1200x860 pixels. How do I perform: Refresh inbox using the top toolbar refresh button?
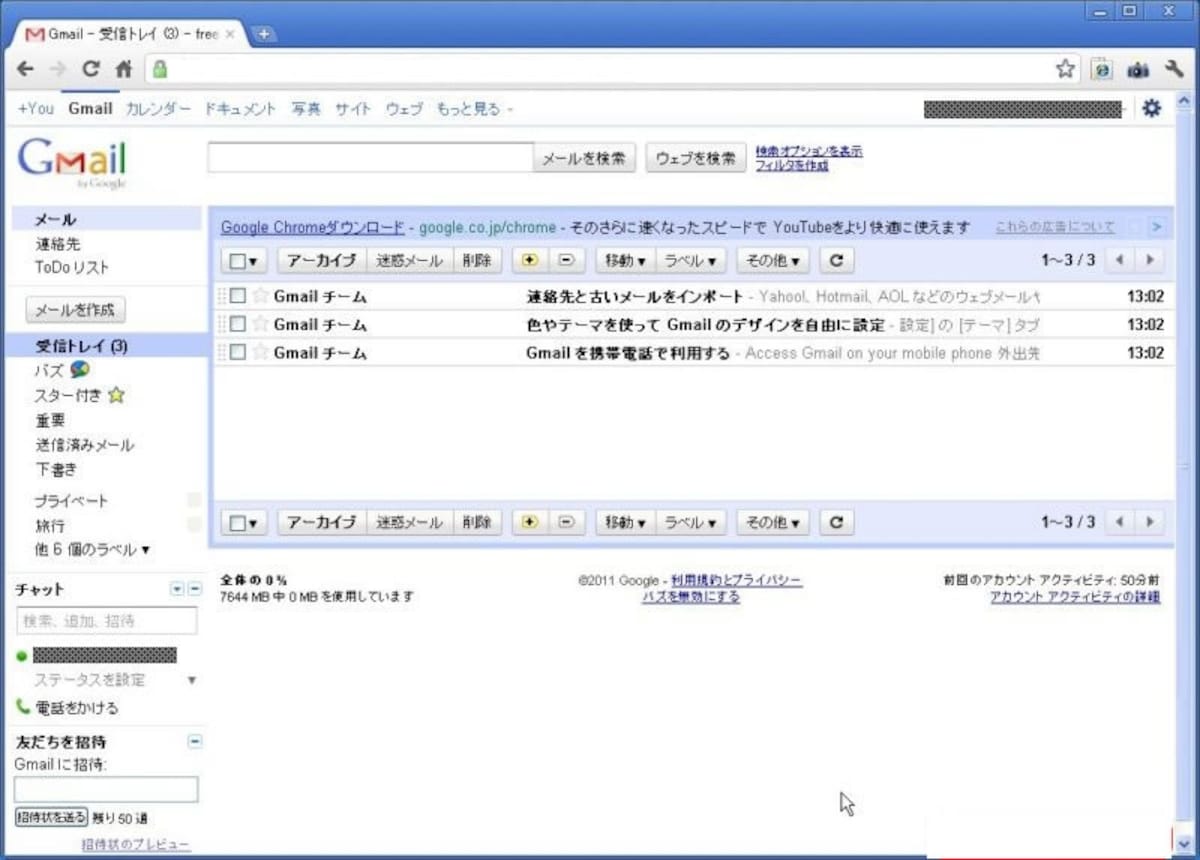(x=837, y=260)
